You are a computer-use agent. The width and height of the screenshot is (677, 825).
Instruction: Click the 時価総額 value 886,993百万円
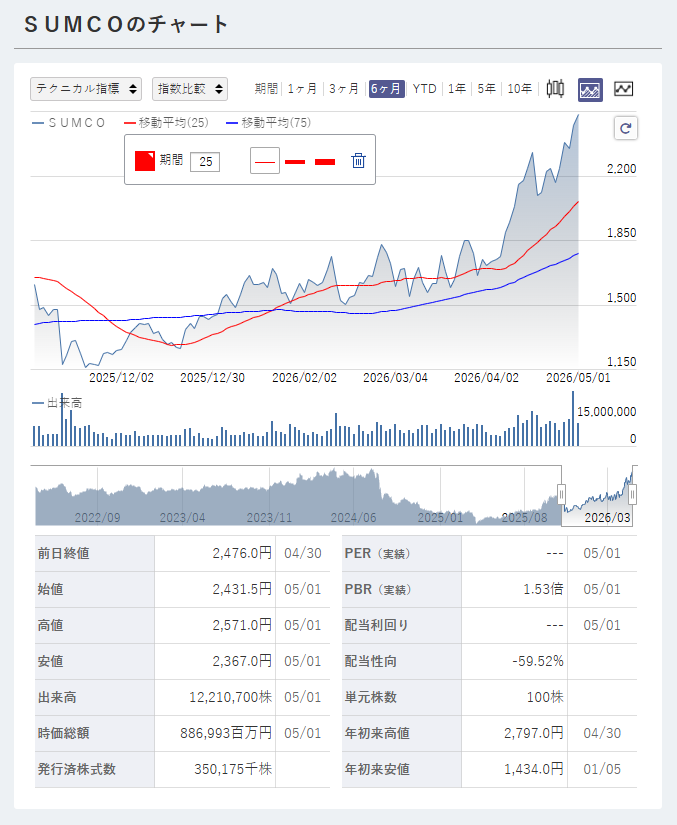(226, 733)
